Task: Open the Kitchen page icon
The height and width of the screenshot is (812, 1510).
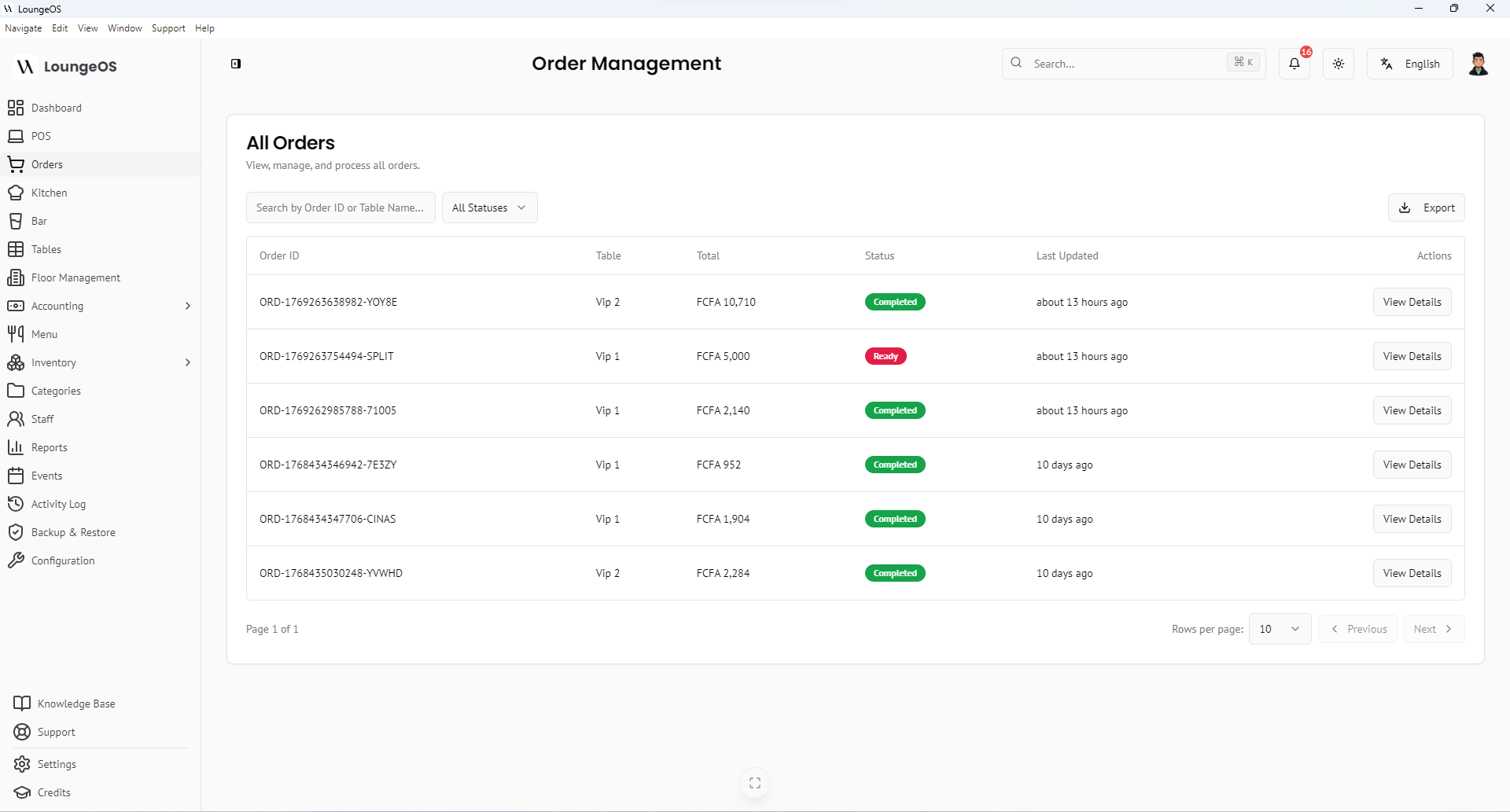Action: (16, 193)
